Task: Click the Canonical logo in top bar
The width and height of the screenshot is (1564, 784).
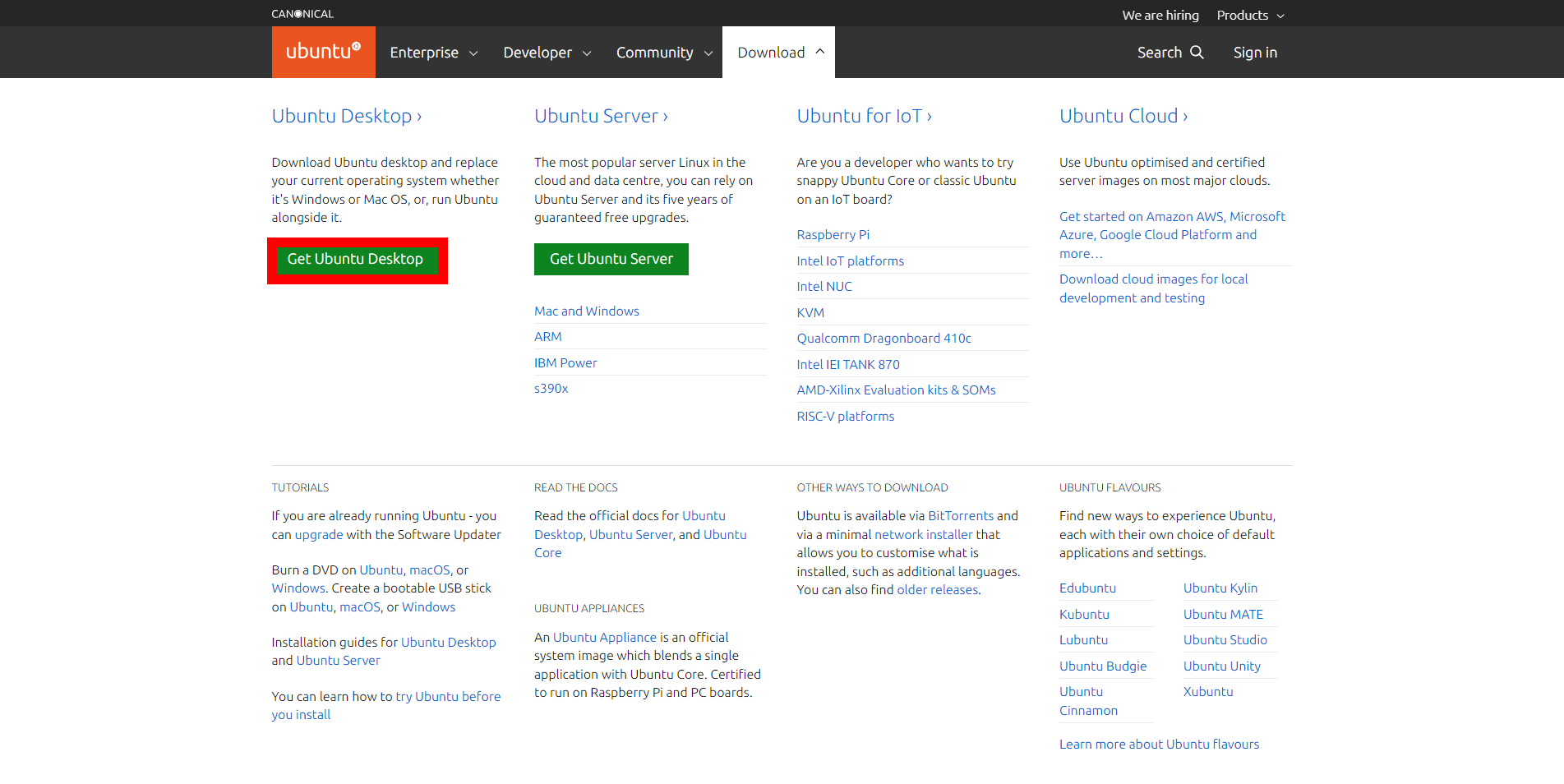Action: [x=302, y=14]
